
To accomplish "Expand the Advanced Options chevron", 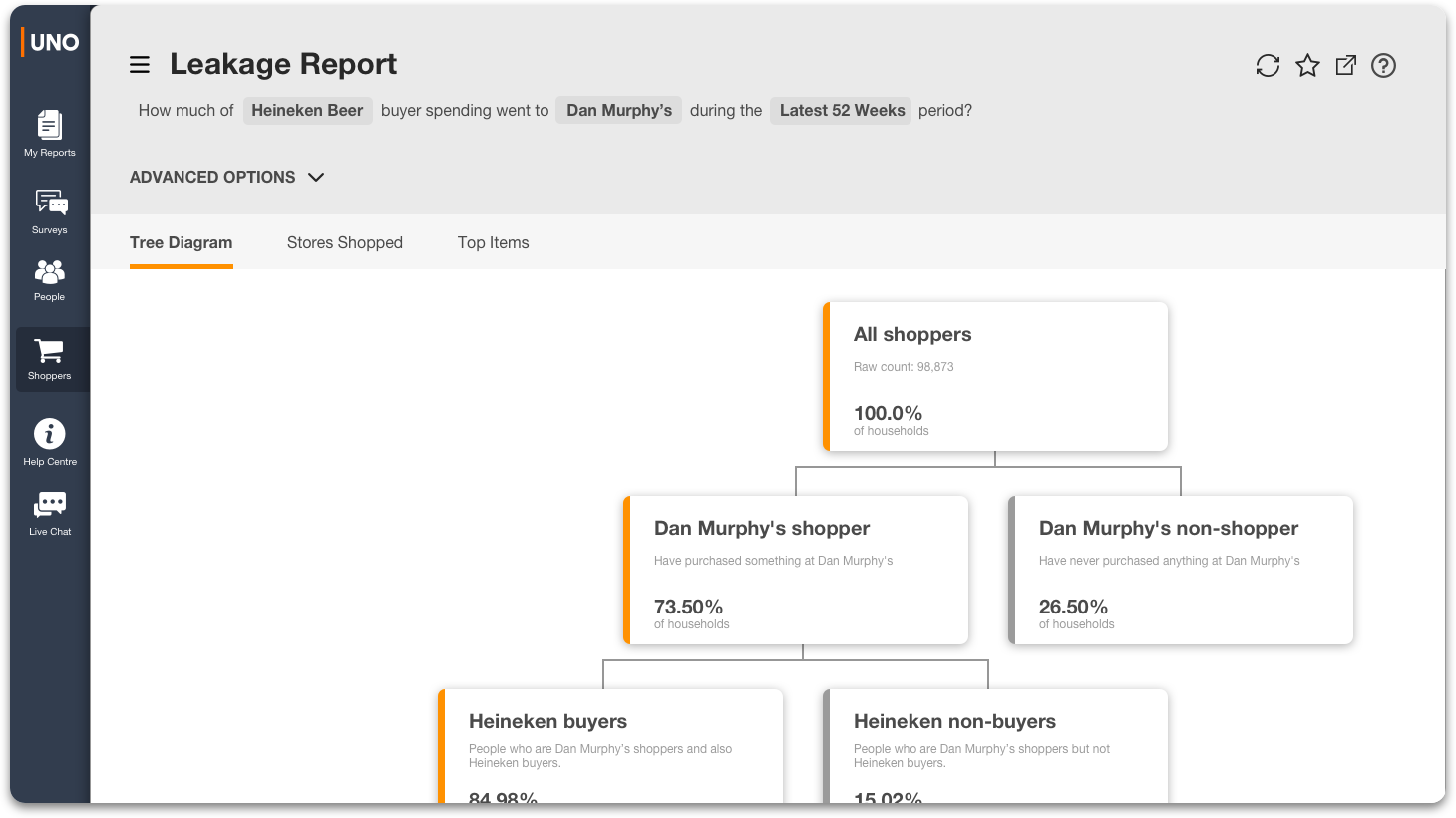I will click(316, 178).
